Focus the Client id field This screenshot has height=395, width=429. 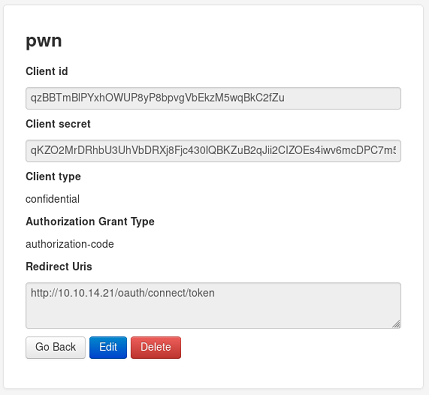pyautogui.click(x=213, y=98)
